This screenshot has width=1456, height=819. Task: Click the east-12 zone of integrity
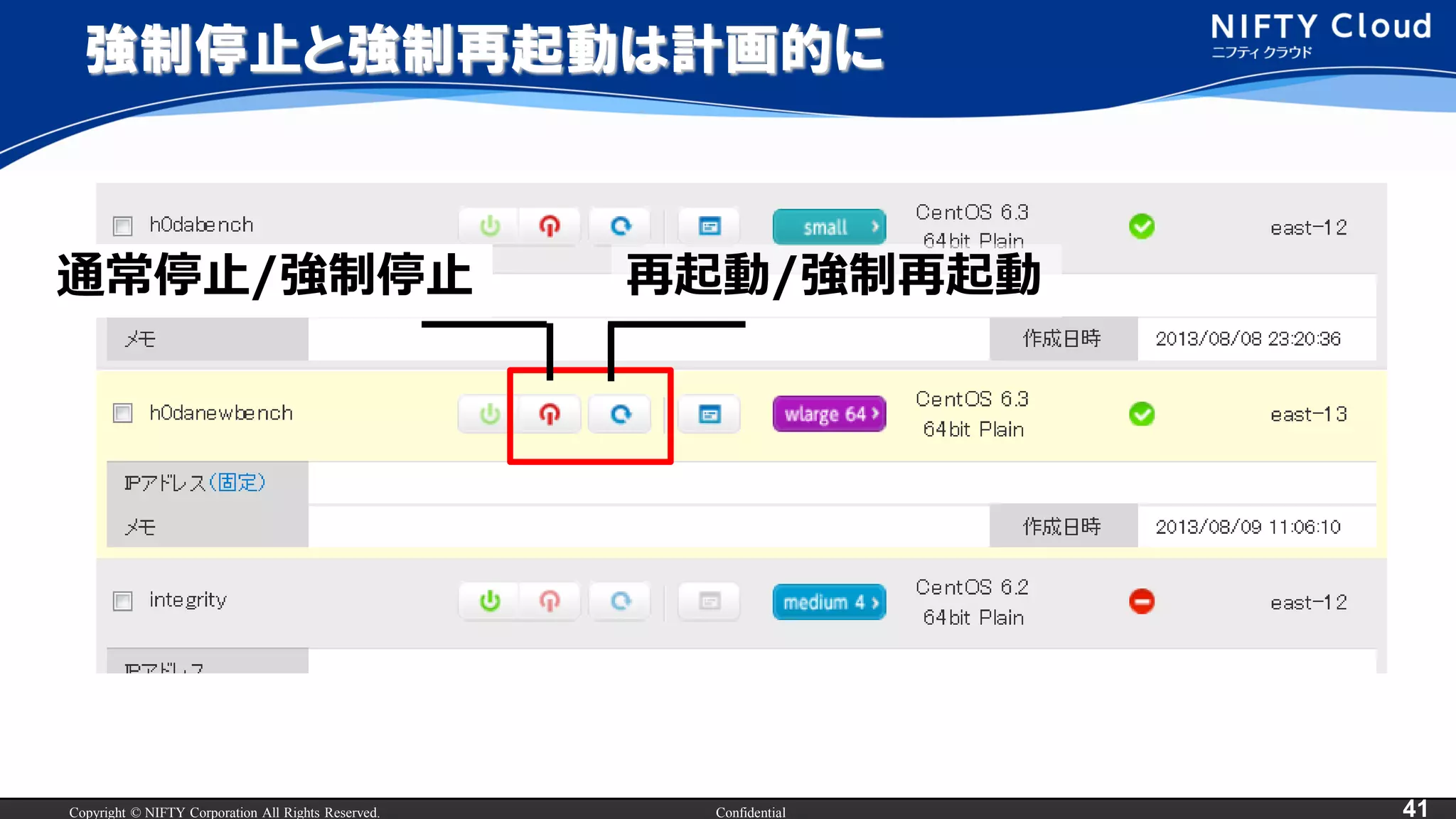pos(1309,603)
